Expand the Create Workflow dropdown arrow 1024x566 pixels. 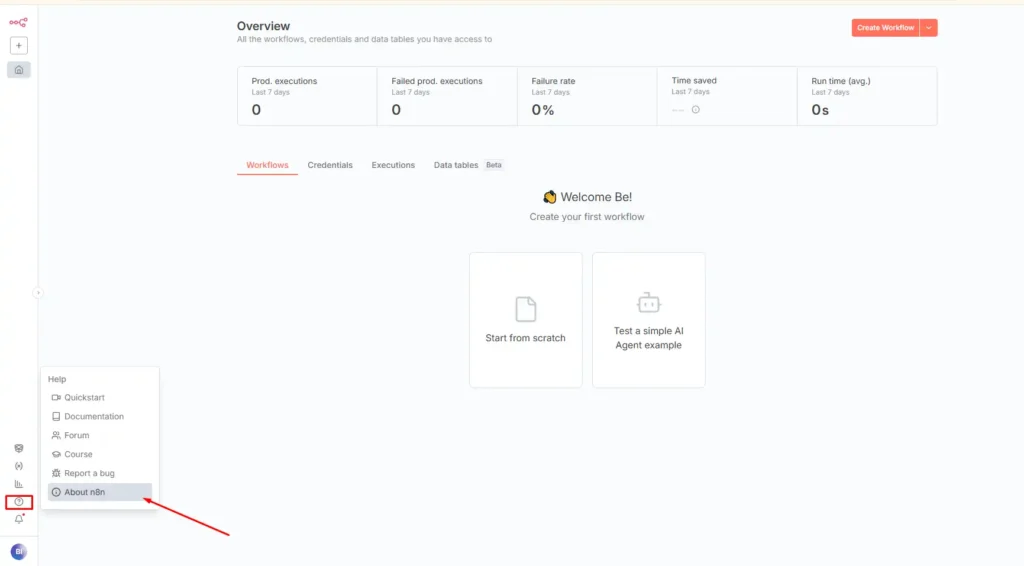tap(929, 28)
